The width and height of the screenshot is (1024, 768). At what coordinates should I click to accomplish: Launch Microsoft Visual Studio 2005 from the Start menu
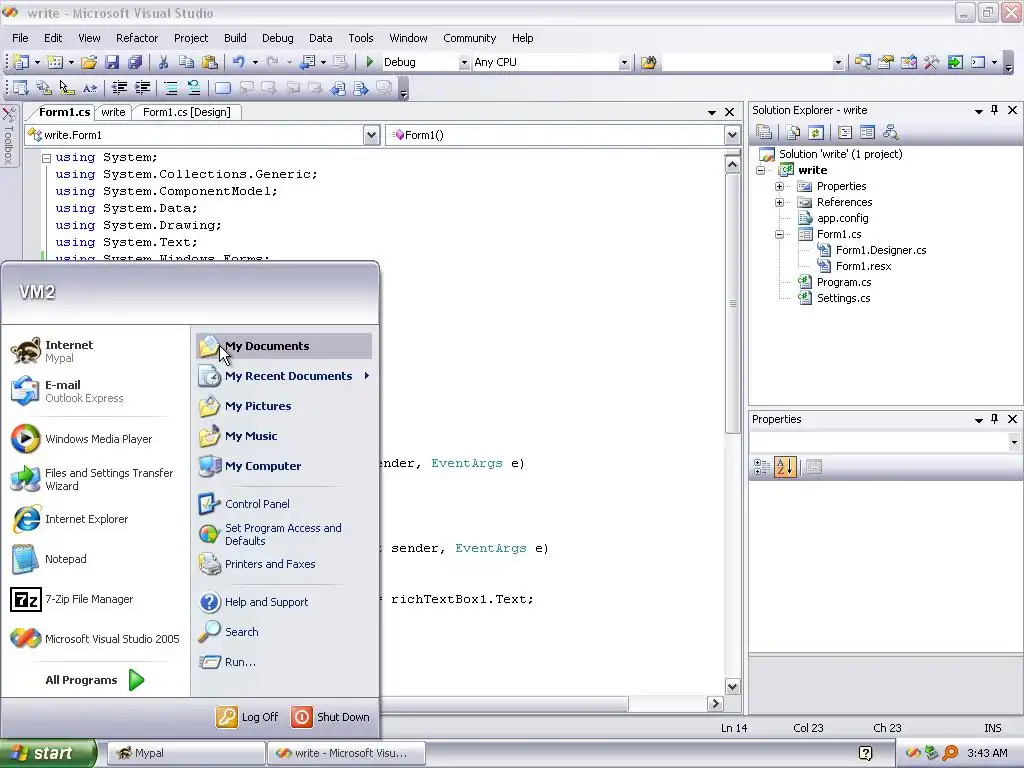point(95,639)
